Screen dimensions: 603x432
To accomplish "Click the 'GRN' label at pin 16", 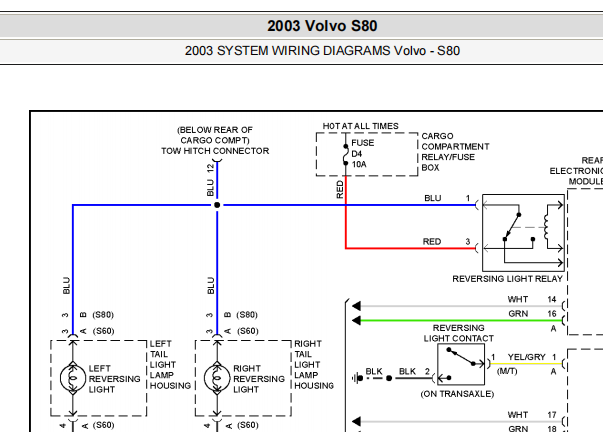I will pos(518,314).
